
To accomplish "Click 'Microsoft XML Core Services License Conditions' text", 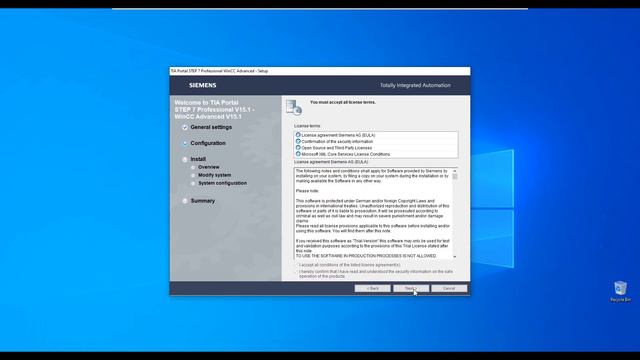I will [346, 154].
